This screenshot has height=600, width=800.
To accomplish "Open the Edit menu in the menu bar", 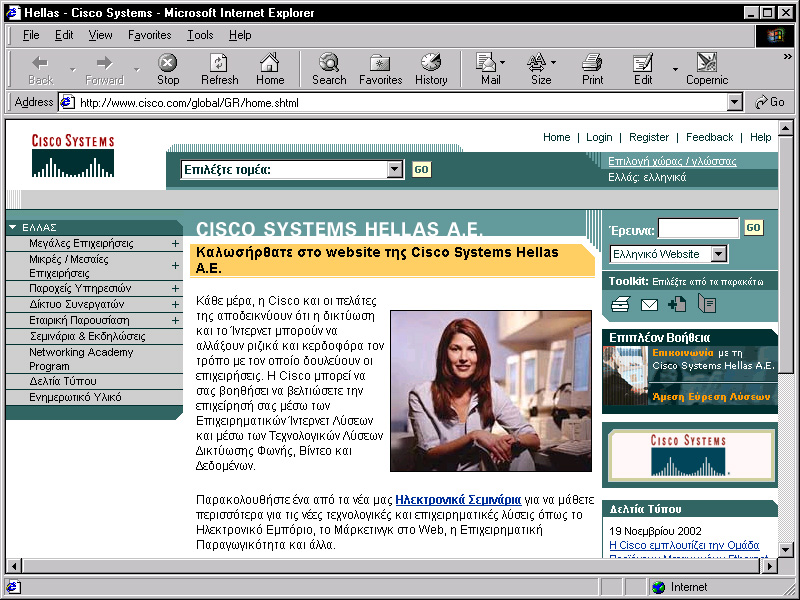I will 64,35.
